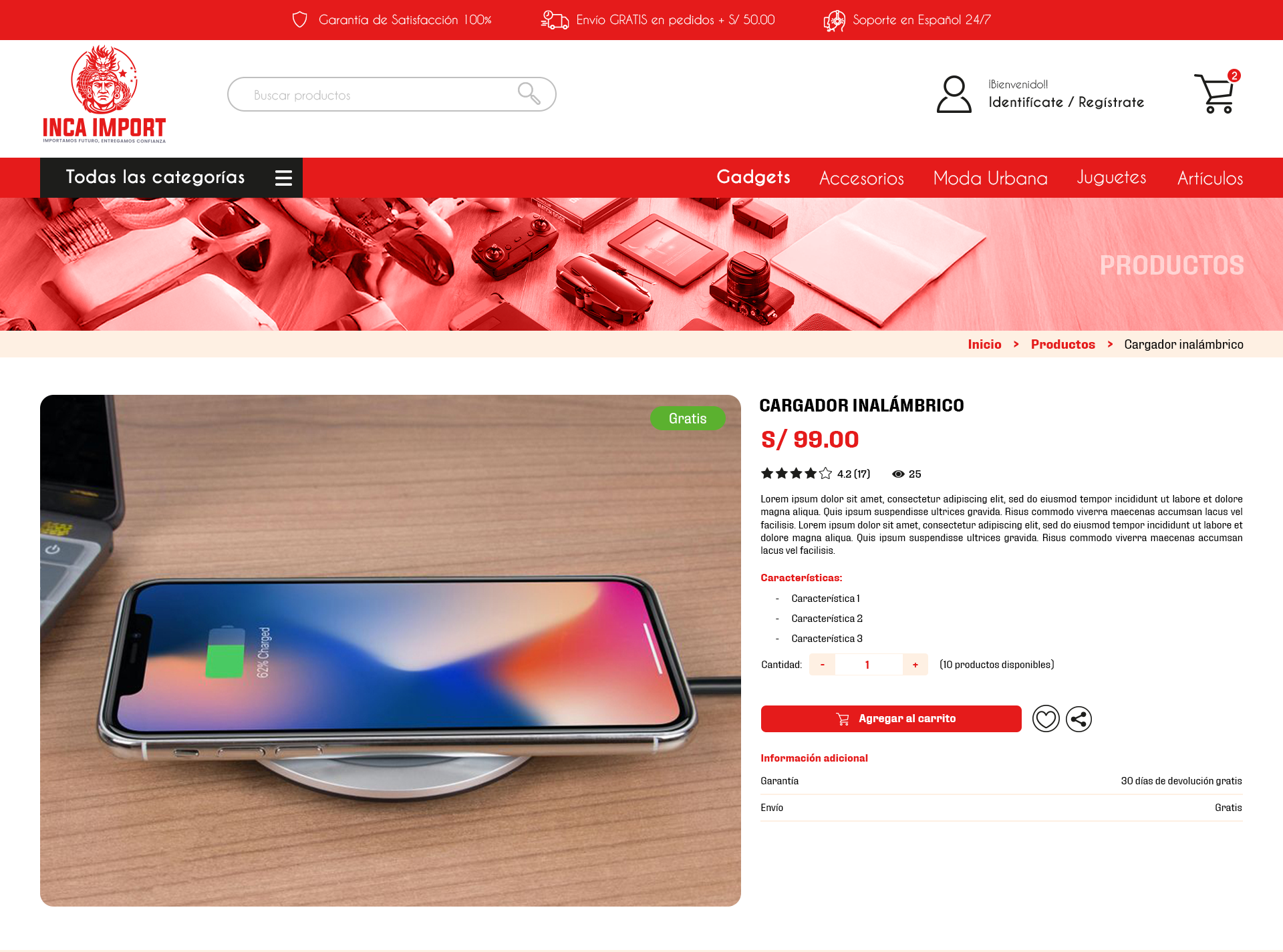The image size is (1283, 952).
Task: Click the free shipping truck icon
Action: pos(555,19)
